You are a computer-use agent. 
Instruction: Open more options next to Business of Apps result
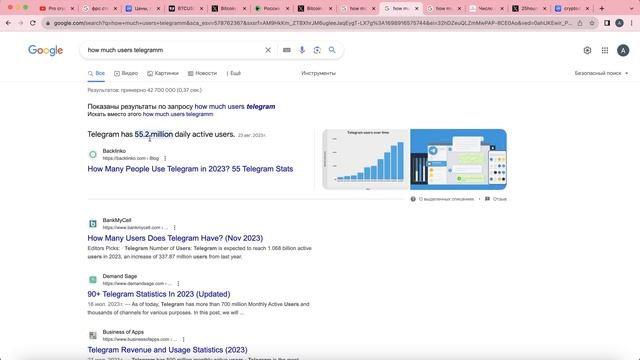pos(183,339)
